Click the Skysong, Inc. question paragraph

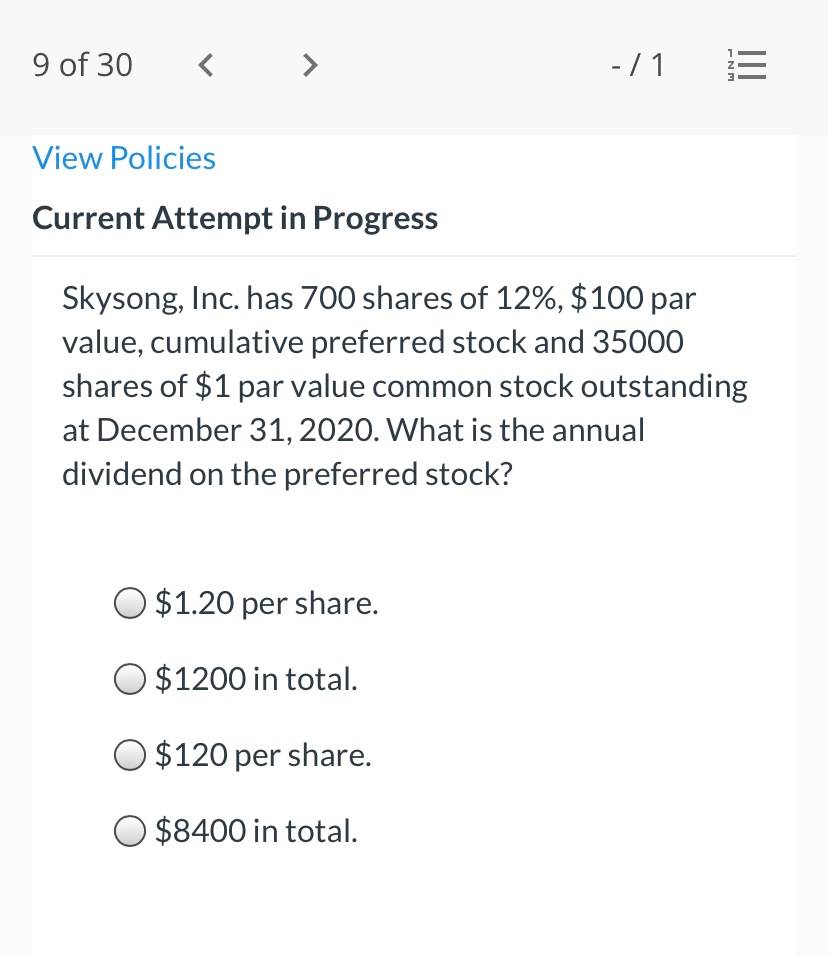tap(405, 386)
